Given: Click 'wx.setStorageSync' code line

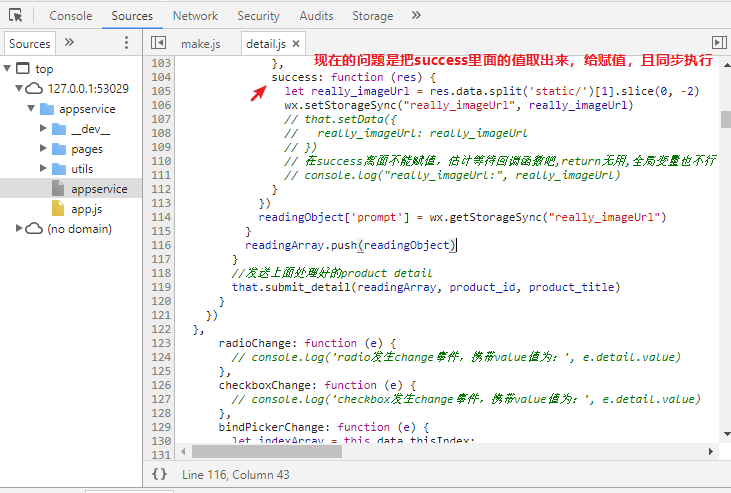Looking at the screenshot, I should click(x=459, y=105).
